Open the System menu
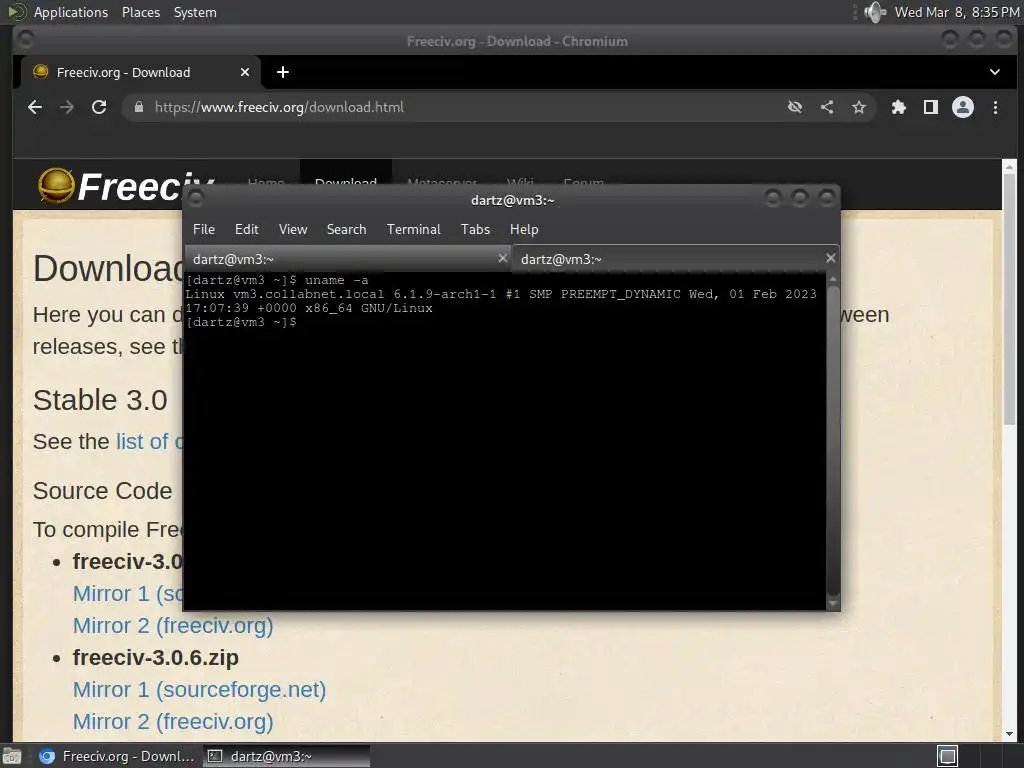This screenshot has width=1024, height=768. pyautogui.click(x=195, y=12)
